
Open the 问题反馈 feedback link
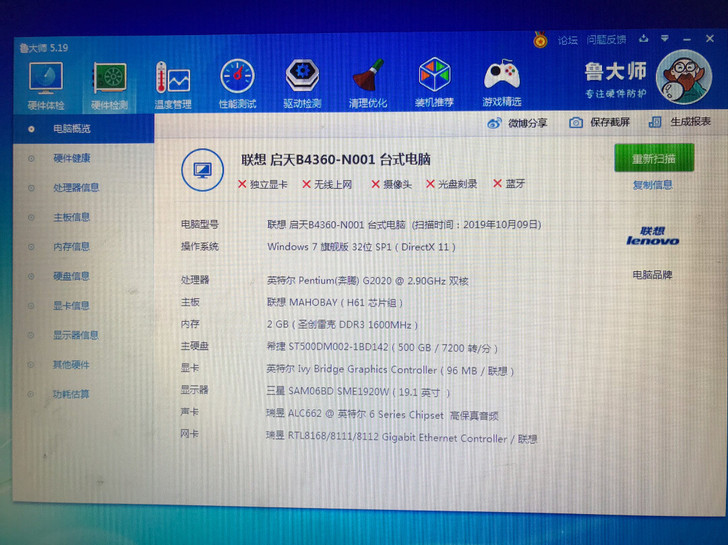[x=606, y=40]
